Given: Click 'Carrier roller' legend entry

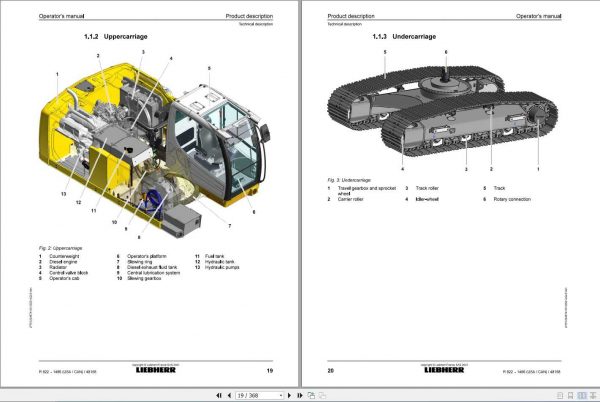Looking at the screenshot, I should [x=351, y=199].
